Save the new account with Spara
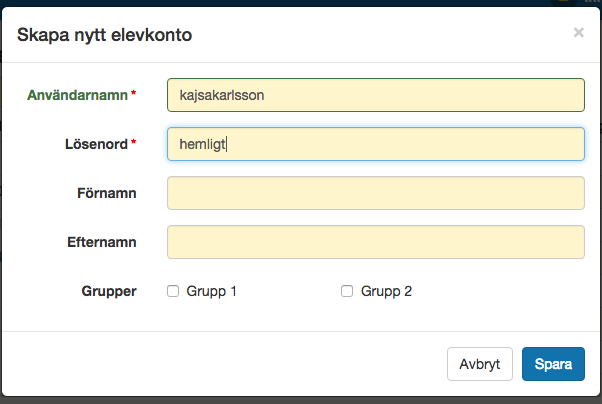Image resolution: width=602 pixels, height=404 pixels. (x=553, y=364)
